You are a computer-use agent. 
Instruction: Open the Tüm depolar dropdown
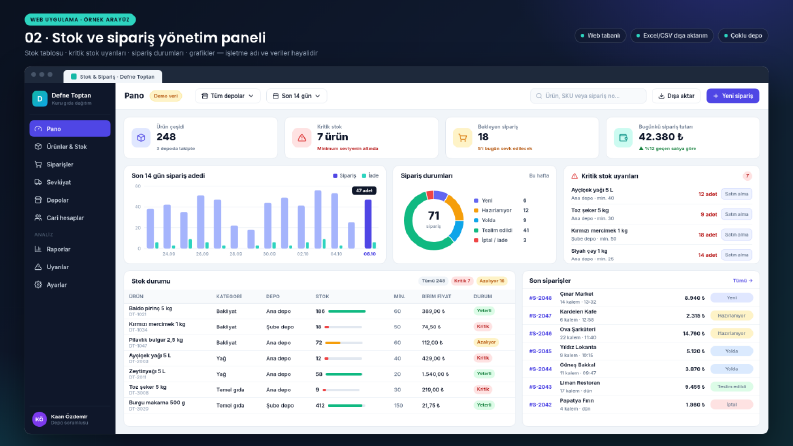[228, 96]
